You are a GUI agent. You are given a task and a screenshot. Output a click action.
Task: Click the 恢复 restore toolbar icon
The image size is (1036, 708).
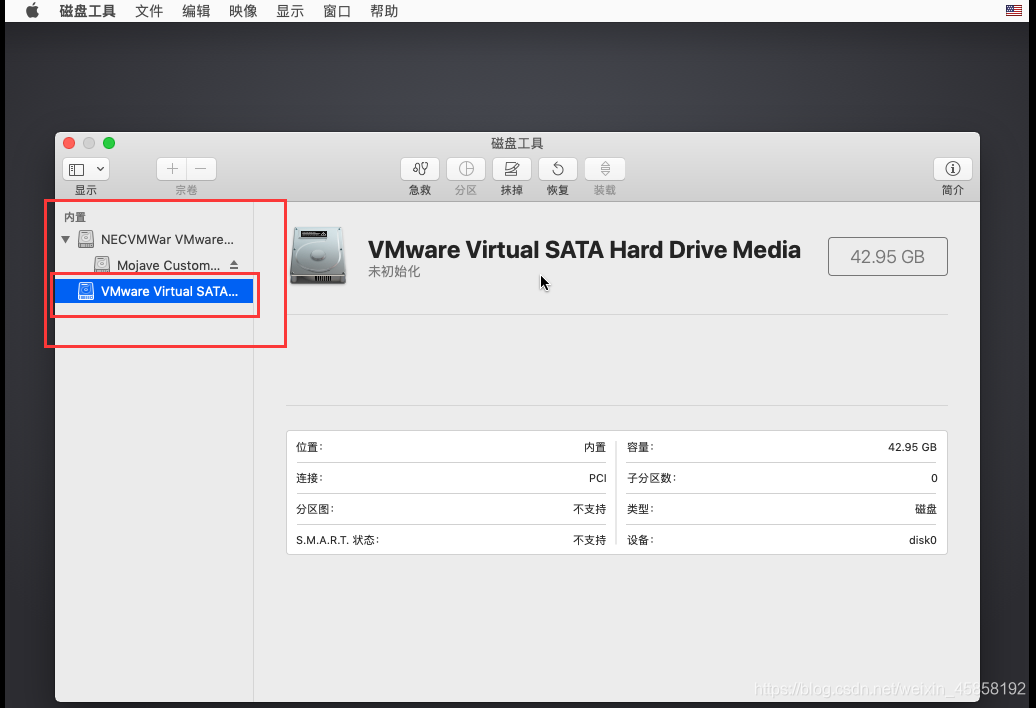click(x=558, y=169)
